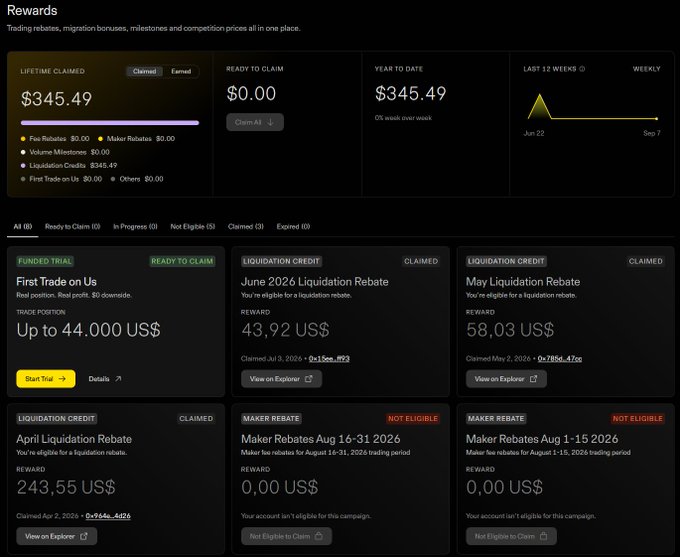Viewport: 680px width, 557px height.
Task: Click the "June 2026 Liquidation Rebate" title
Action: (x=315, y=282)
